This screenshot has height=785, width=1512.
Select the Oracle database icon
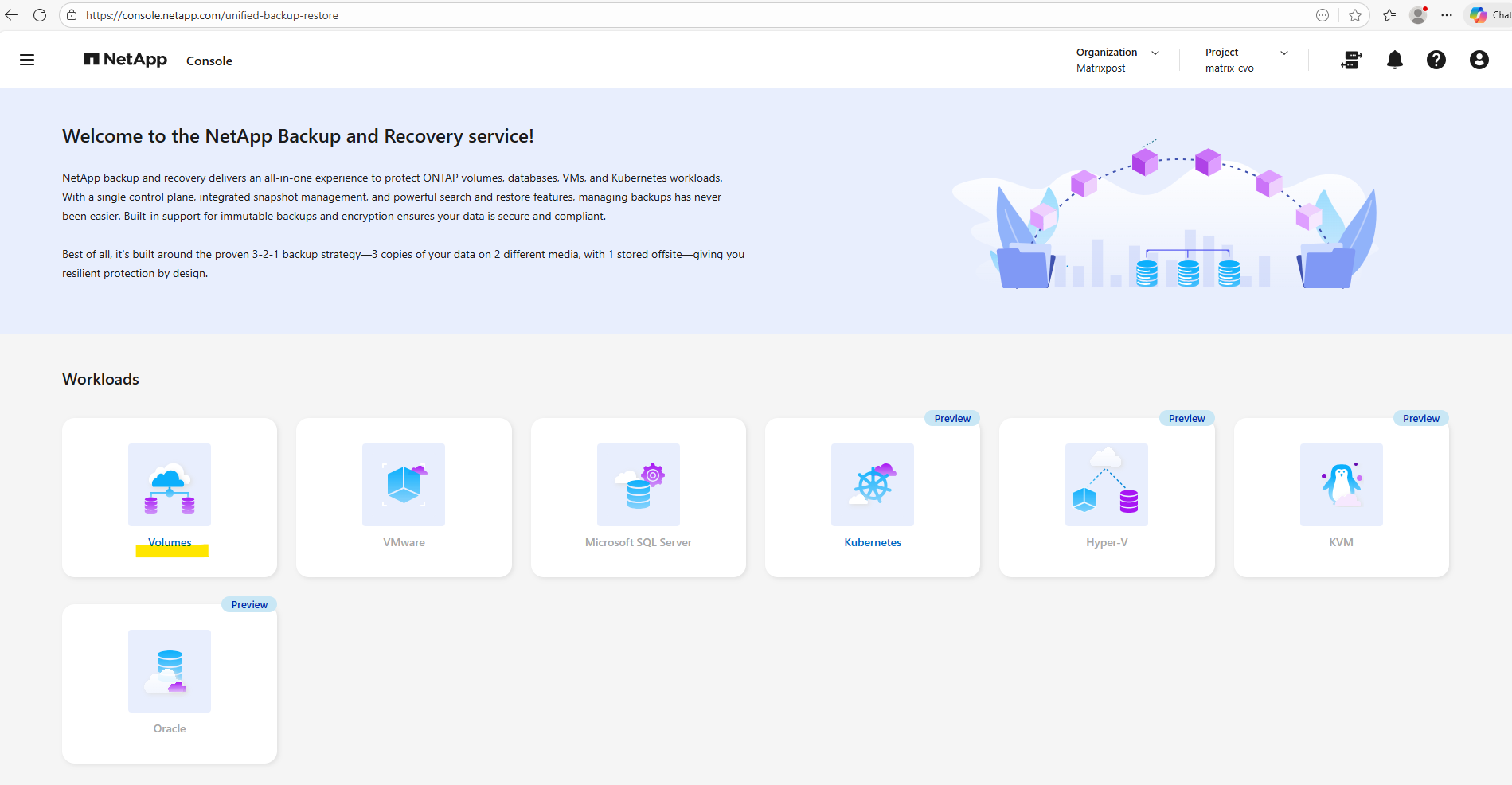(170, 671)
